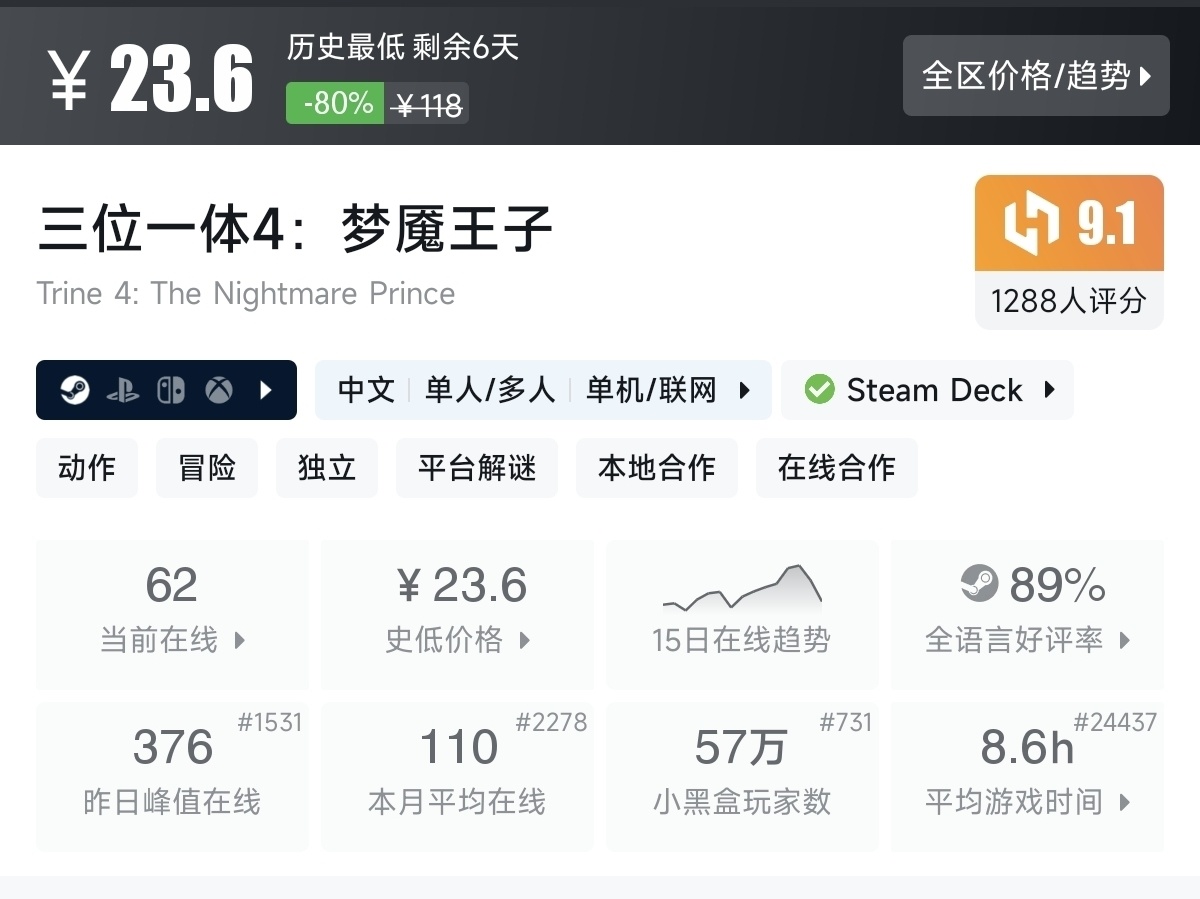This screenshot has height=899, width=1200.
Task: Open the 在线合作 tag
Action: coord(836,468)
